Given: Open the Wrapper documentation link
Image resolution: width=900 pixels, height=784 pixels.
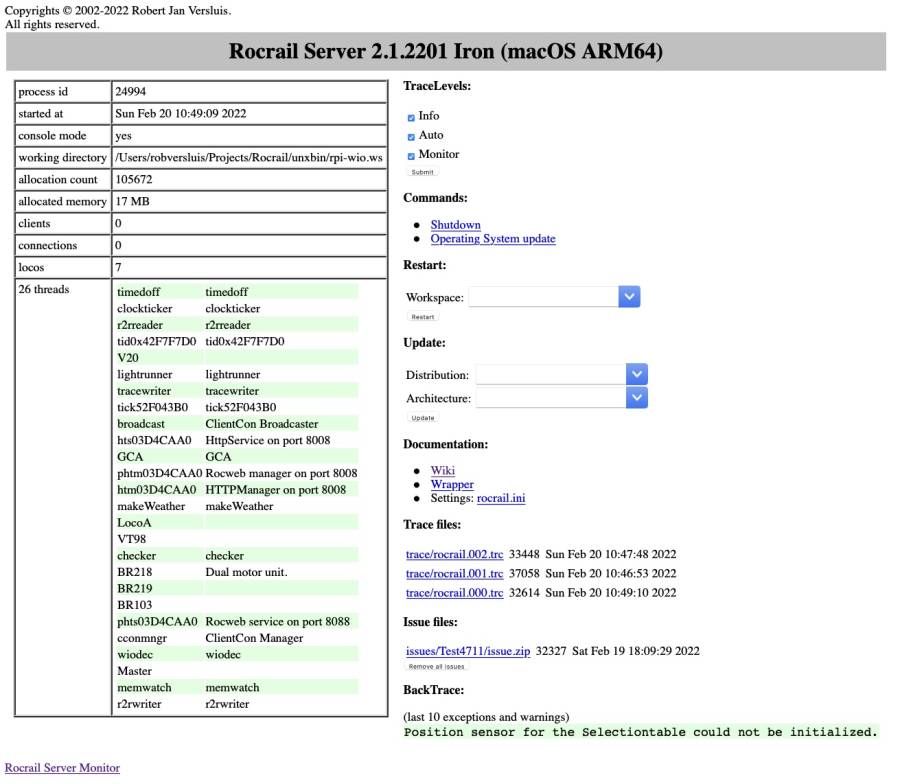Looking at the screenshot, I should (x=452, y=484).
